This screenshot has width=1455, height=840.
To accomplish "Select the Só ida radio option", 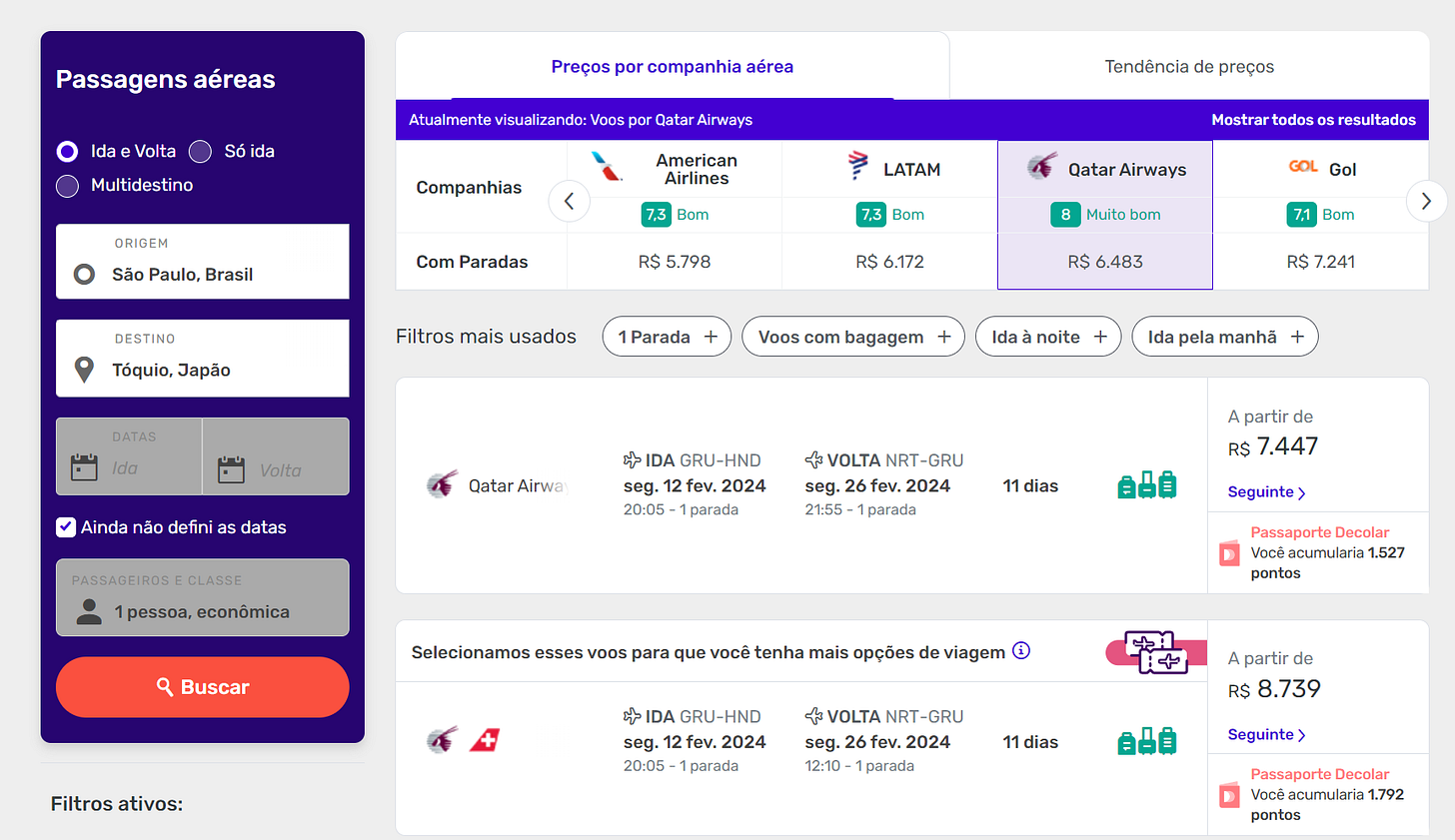I will [x=200, y=151].
